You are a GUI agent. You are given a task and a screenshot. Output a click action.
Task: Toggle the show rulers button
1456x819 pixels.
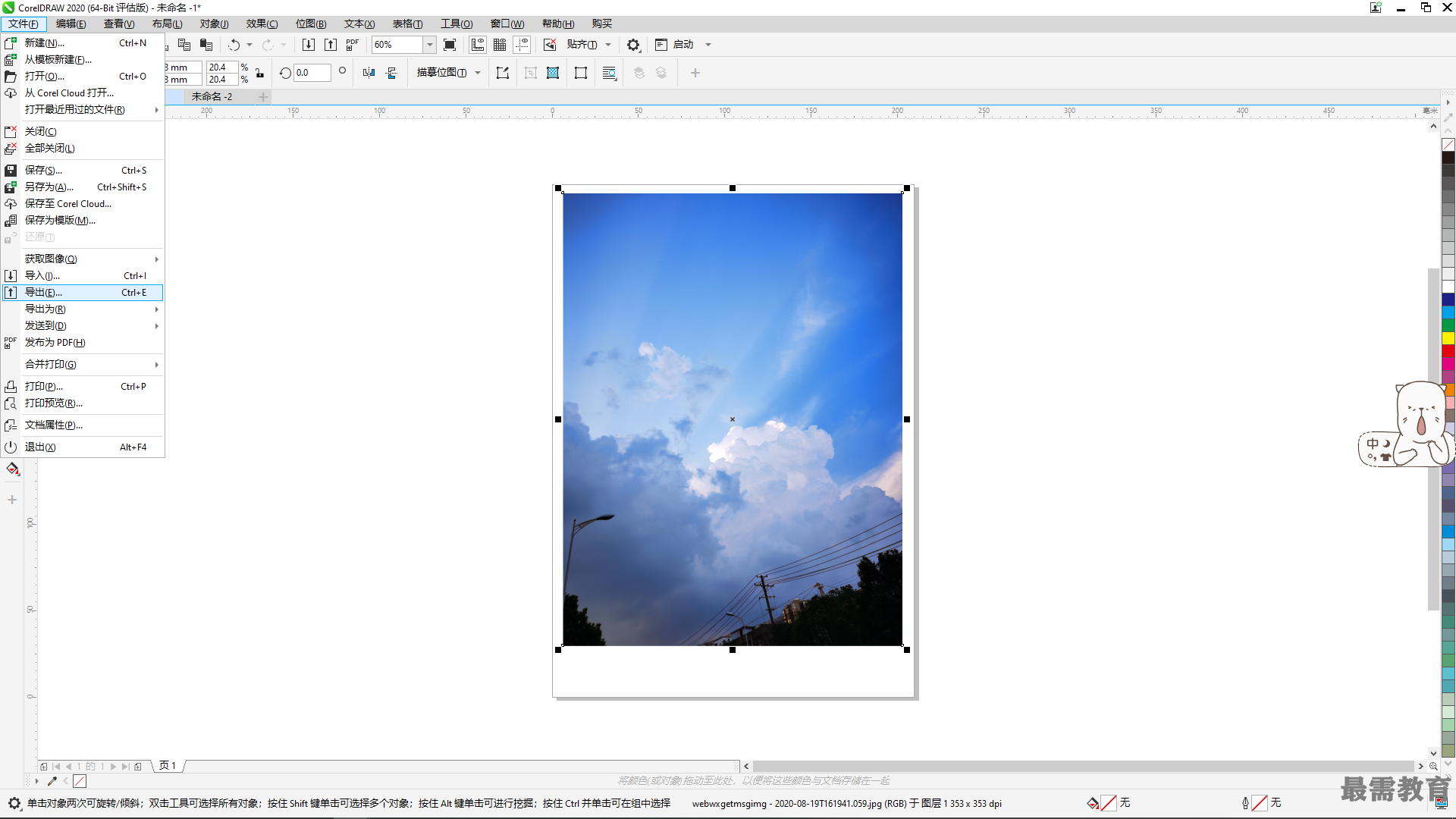click(478, 45)
